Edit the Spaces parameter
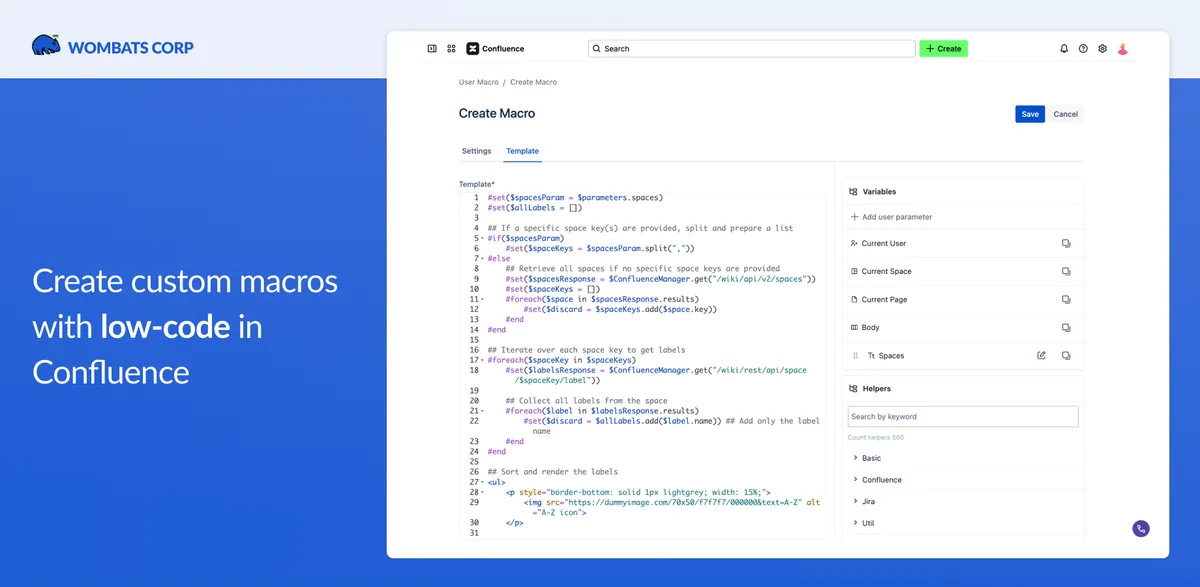The image size is (1200, 587). click(x=1041, y=355)
